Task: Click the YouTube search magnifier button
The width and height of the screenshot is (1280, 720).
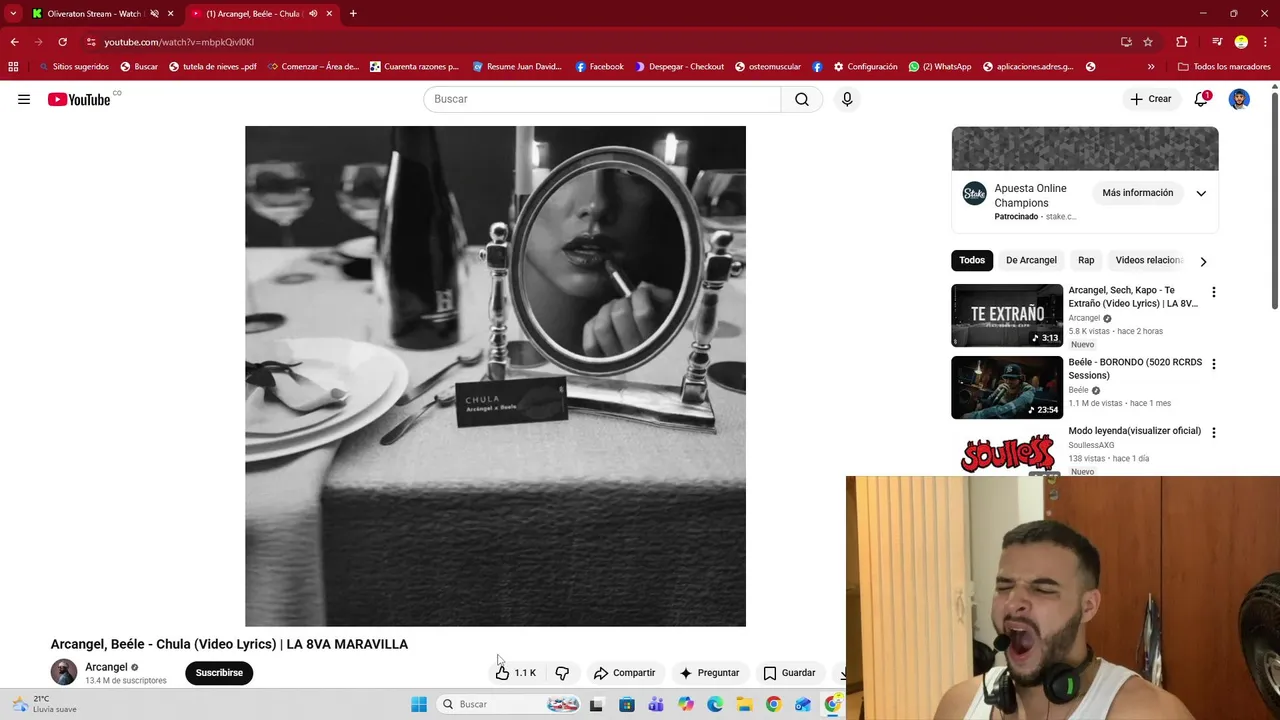Action: (802, 99)
